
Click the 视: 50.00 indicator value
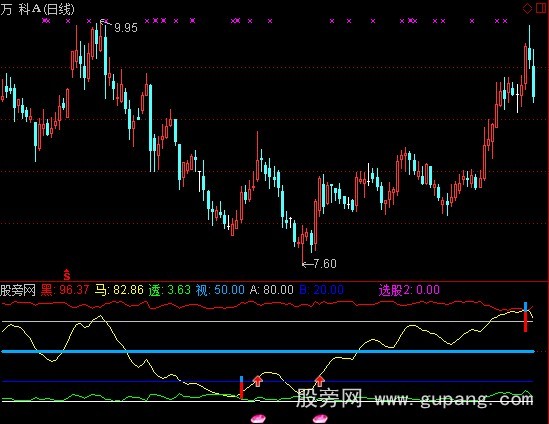click(x=220, y=290)
